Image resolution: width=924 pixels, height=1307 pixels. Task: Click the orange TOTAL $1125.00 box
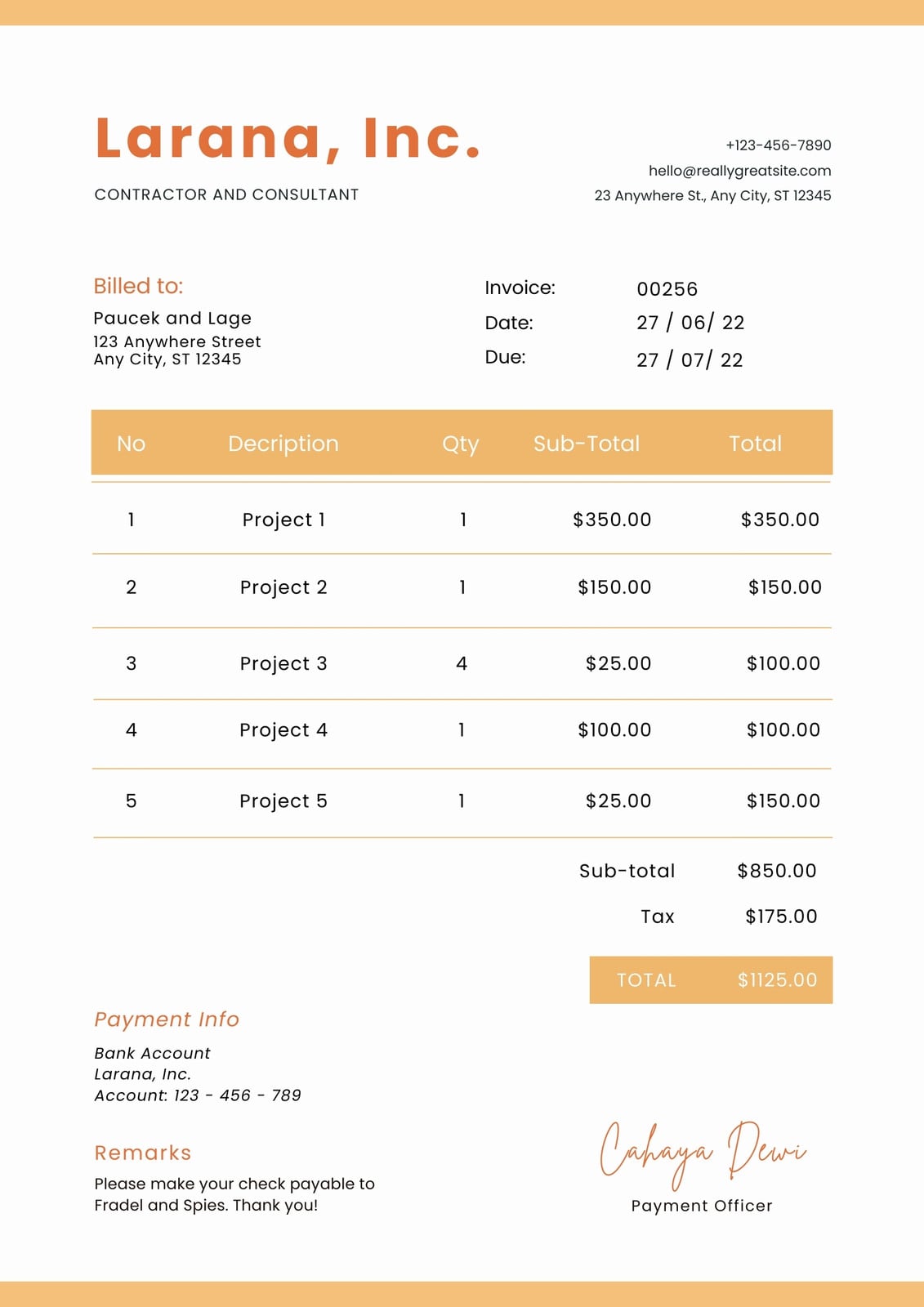click(x=711, y=979)
